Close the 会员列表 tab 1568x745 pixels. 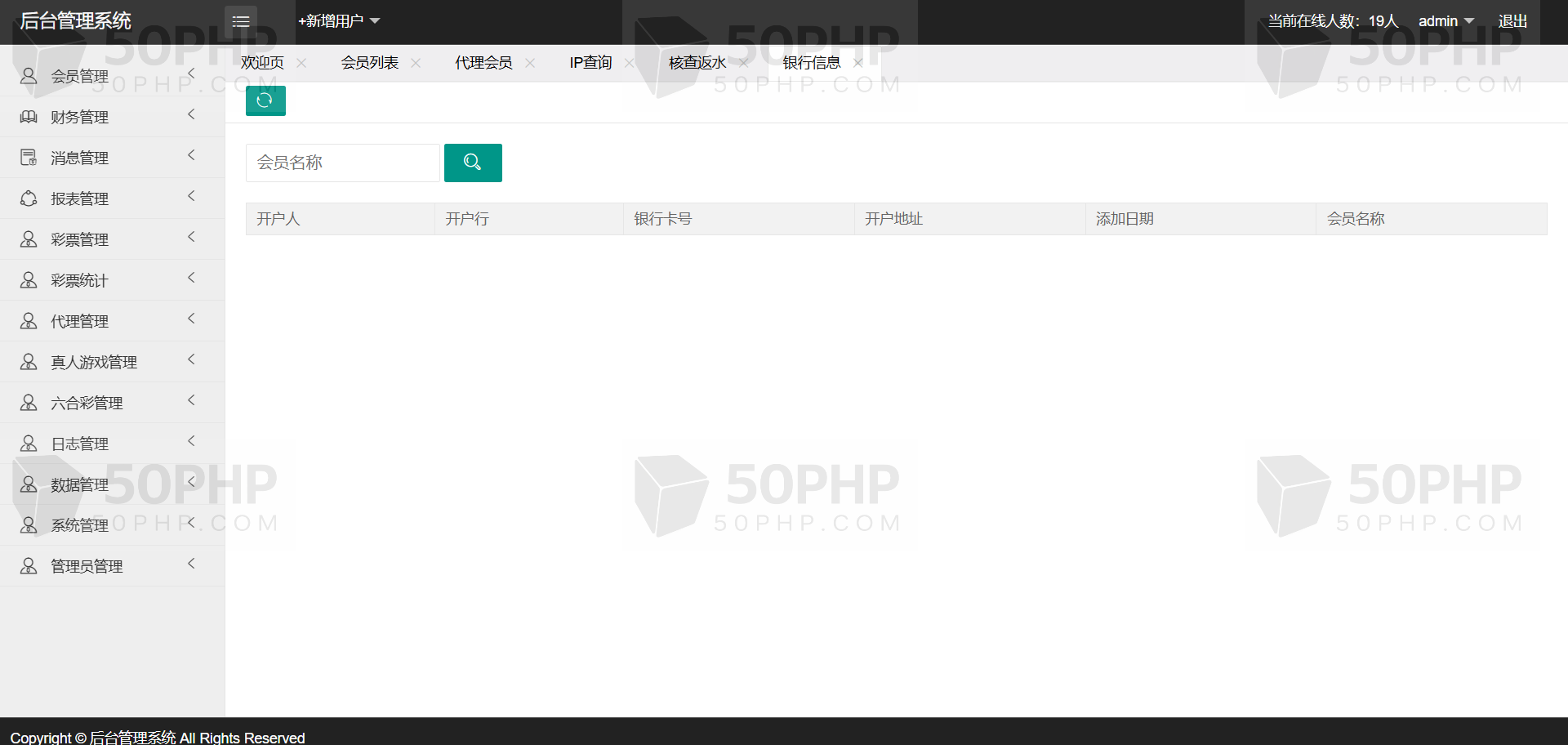click(416, 63)
